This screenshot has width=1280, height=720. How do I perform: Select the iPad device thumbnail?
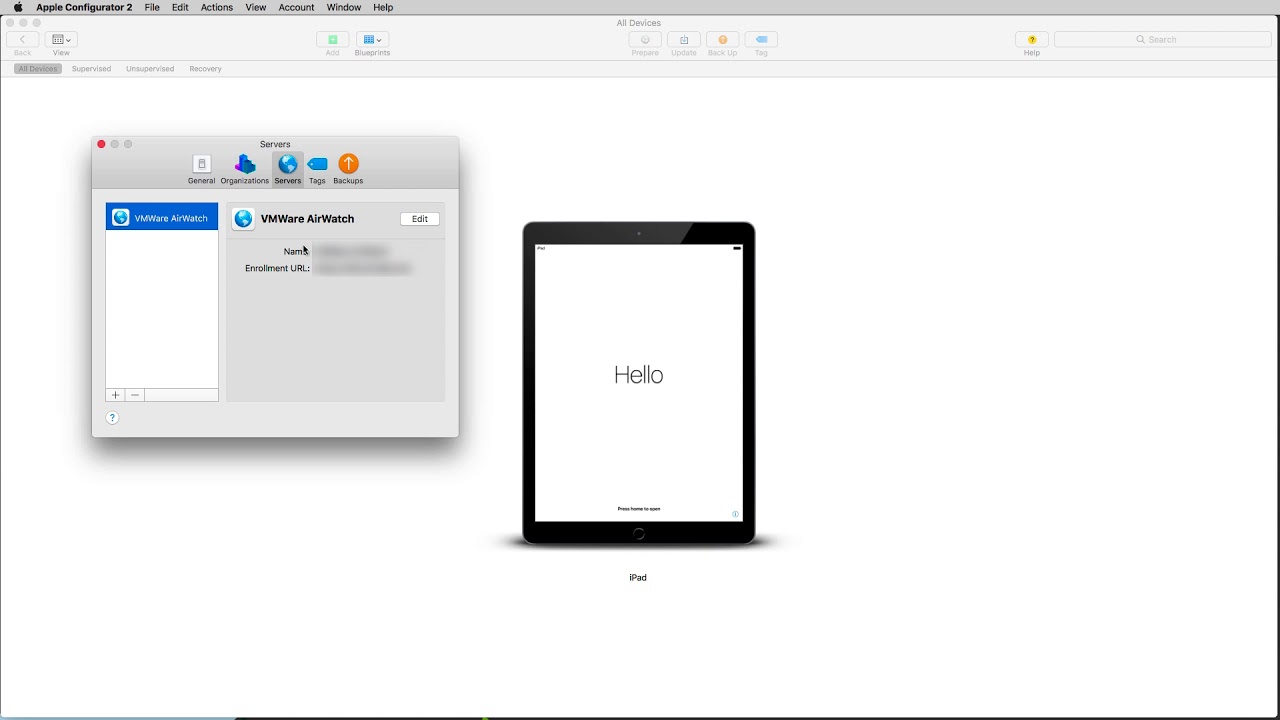click(x=638, y=384)
